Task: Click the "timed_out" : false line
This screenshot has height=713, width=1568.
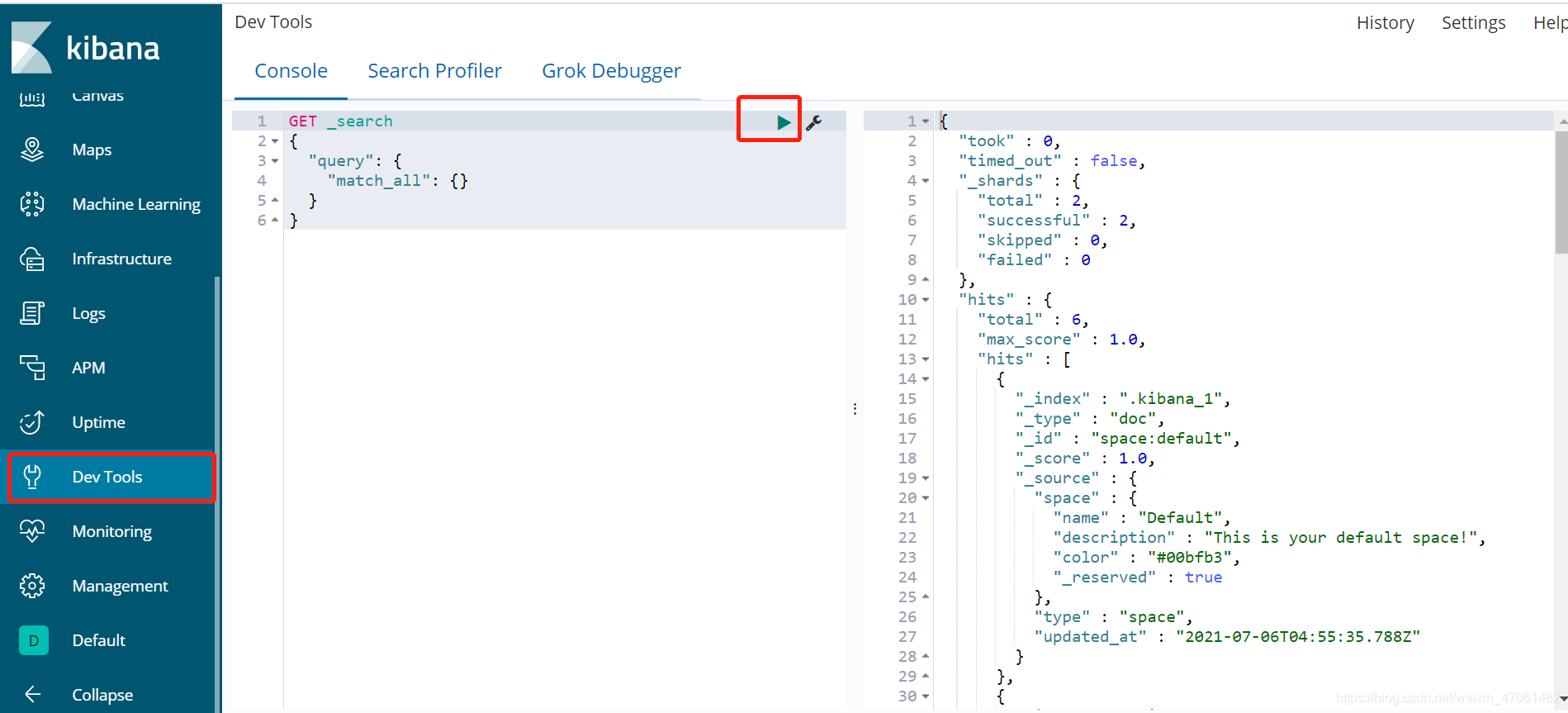Action: pyautogui.click(x=1052, y=161)
